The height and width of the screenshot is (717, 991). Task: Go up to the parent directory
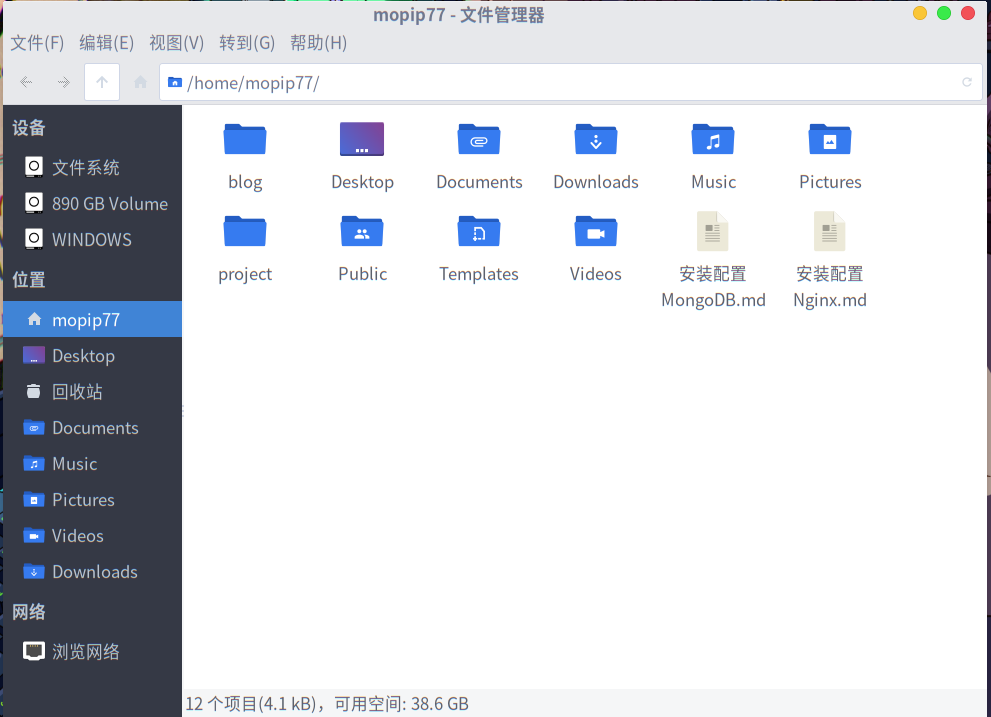101,82
